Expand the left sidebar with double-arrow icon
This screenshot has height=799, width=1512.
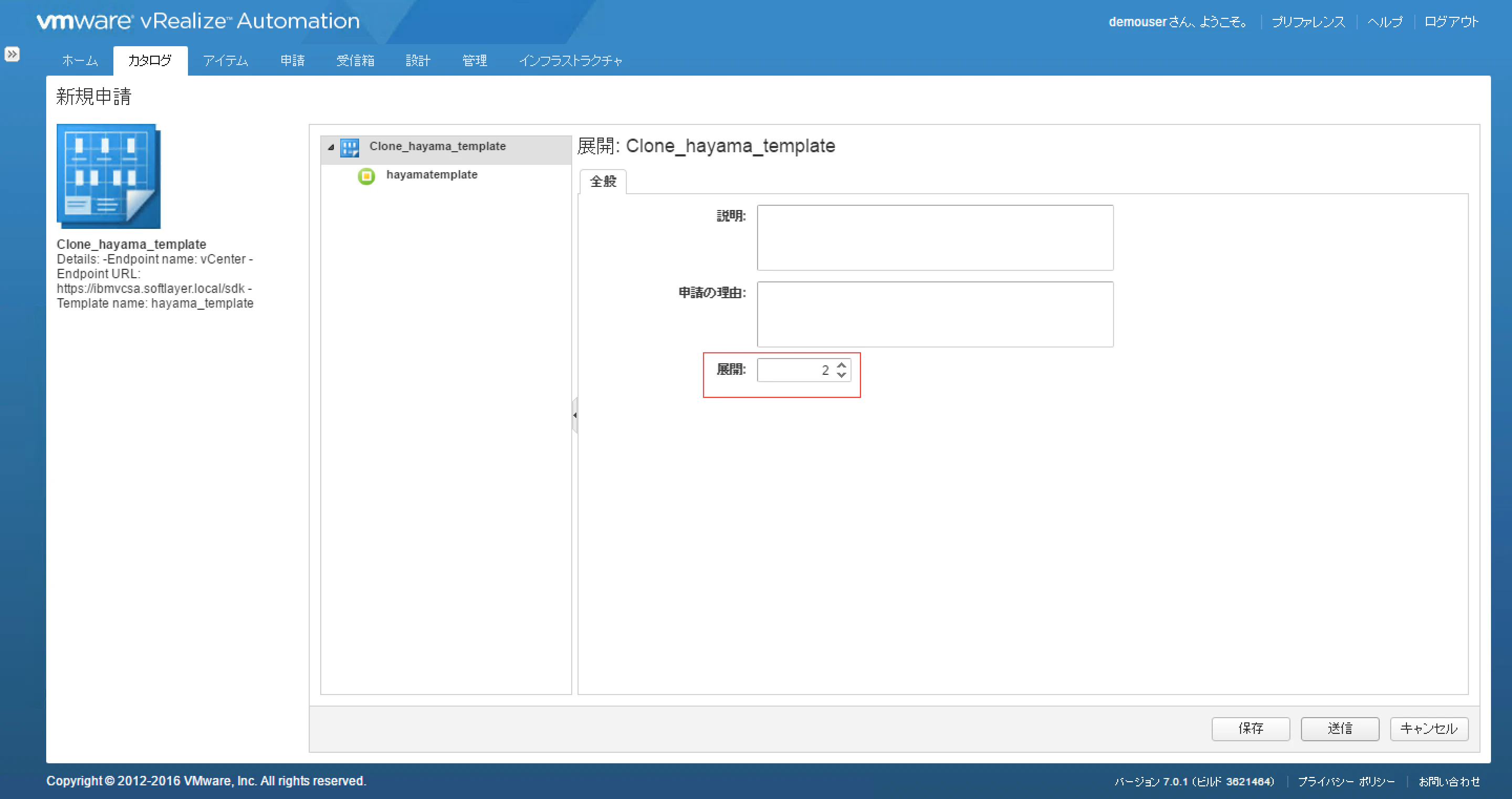[x=12, y=54]
